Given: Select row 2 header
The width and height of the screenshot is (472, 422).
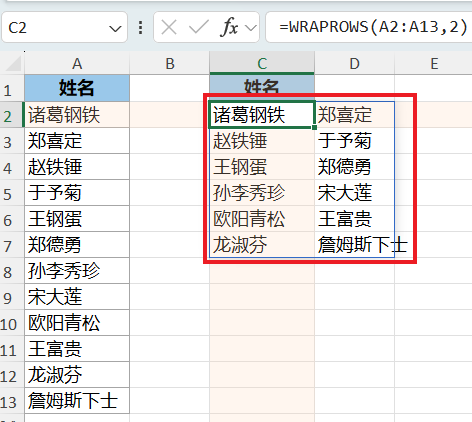Looking at the screenshot, I should point(12,115).
